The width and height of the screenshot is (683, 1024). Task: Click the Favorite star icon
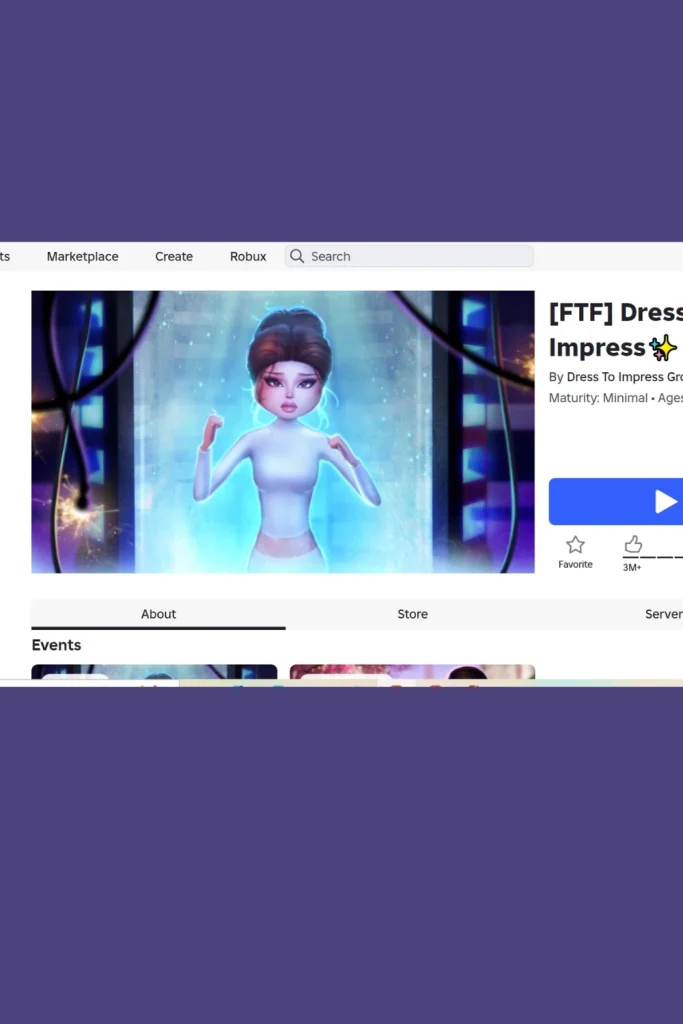[x=575, y=545]
